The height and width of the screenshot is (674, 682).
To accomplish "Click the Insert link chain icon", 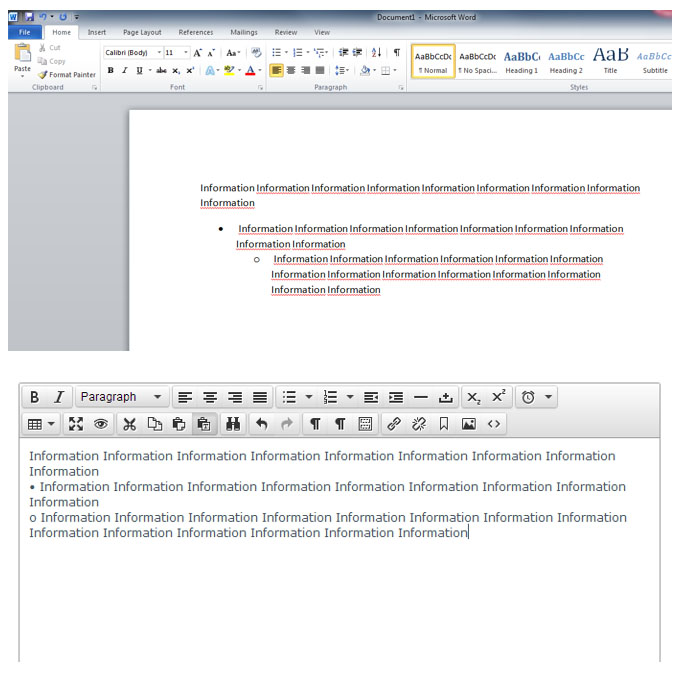I will tap(394, 424).
